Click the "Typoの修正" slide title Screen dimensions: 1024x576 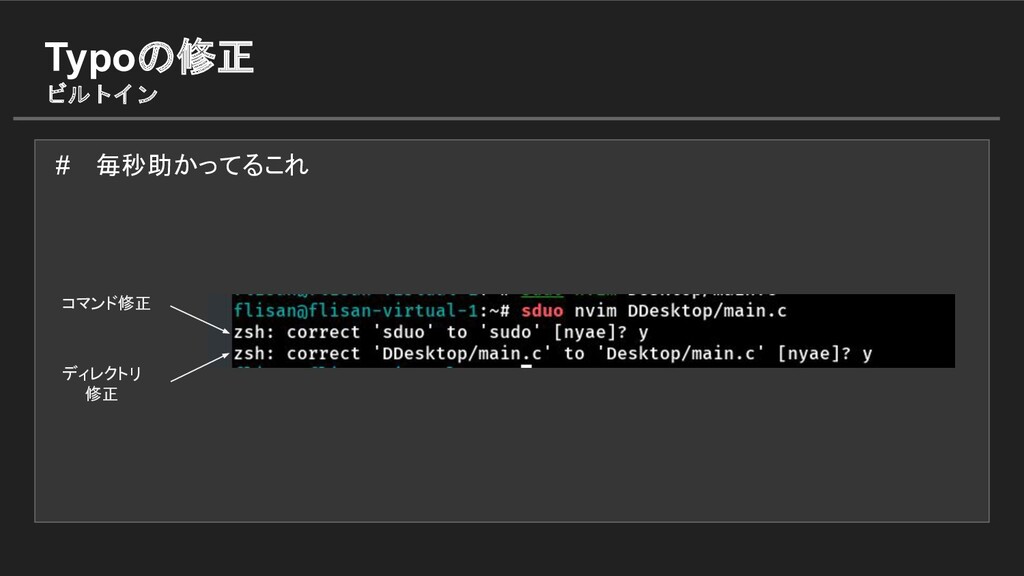click(150, 60)
